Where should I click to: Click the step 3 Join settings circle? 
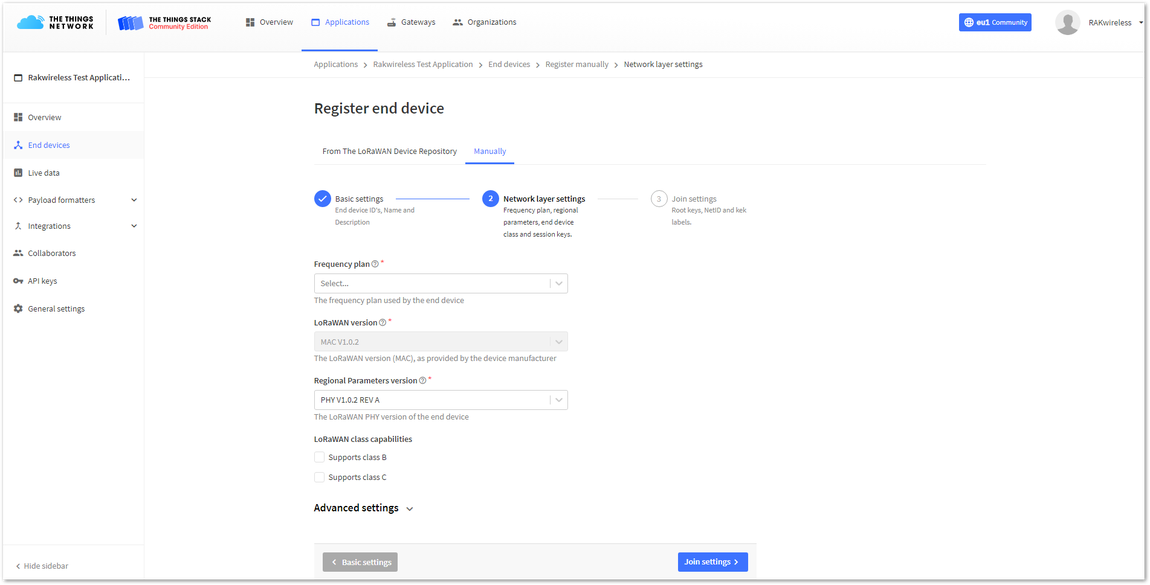pos(659,199)
